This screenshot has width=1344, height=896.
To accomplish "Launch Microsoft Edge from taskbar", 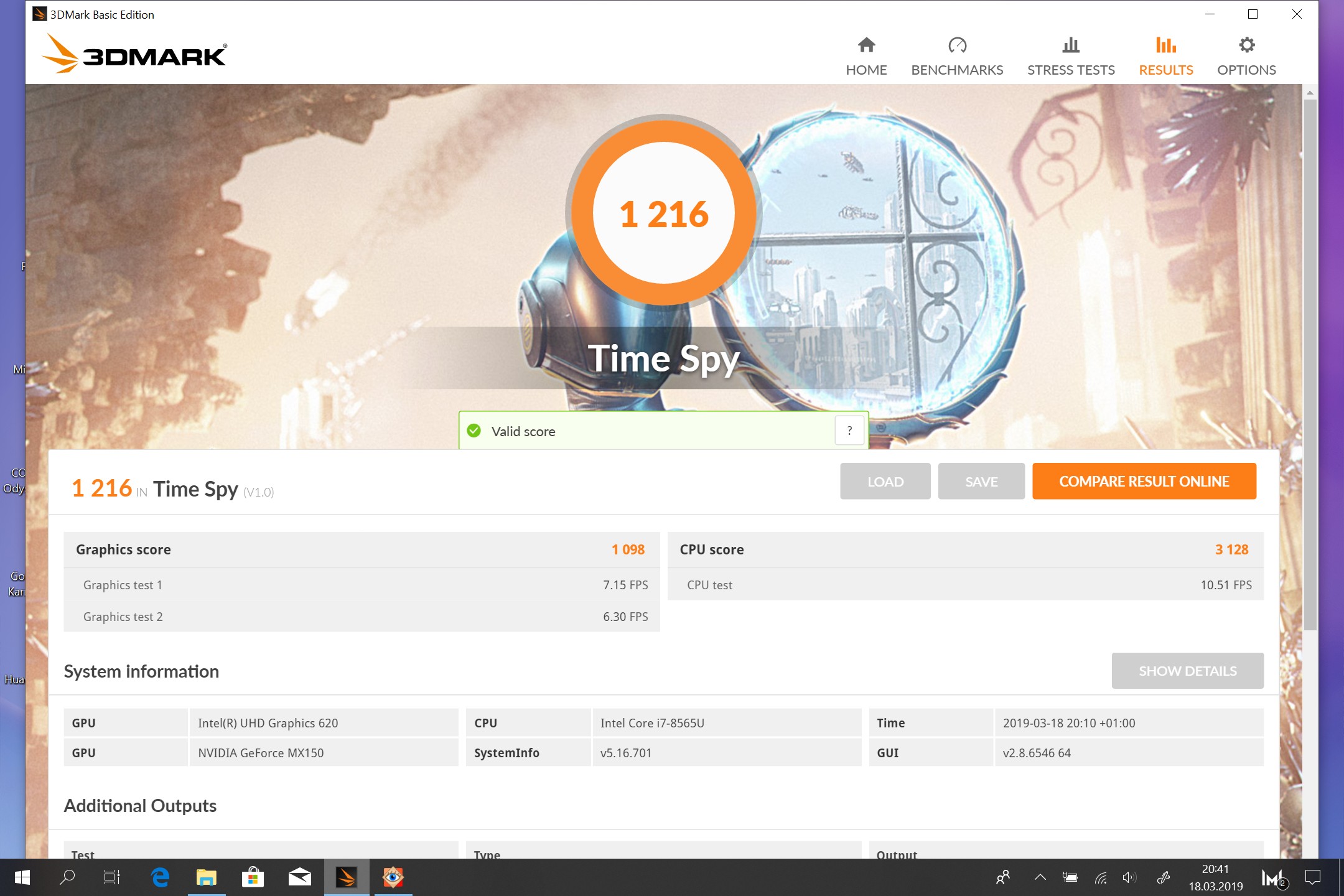I will pos(161,877).
